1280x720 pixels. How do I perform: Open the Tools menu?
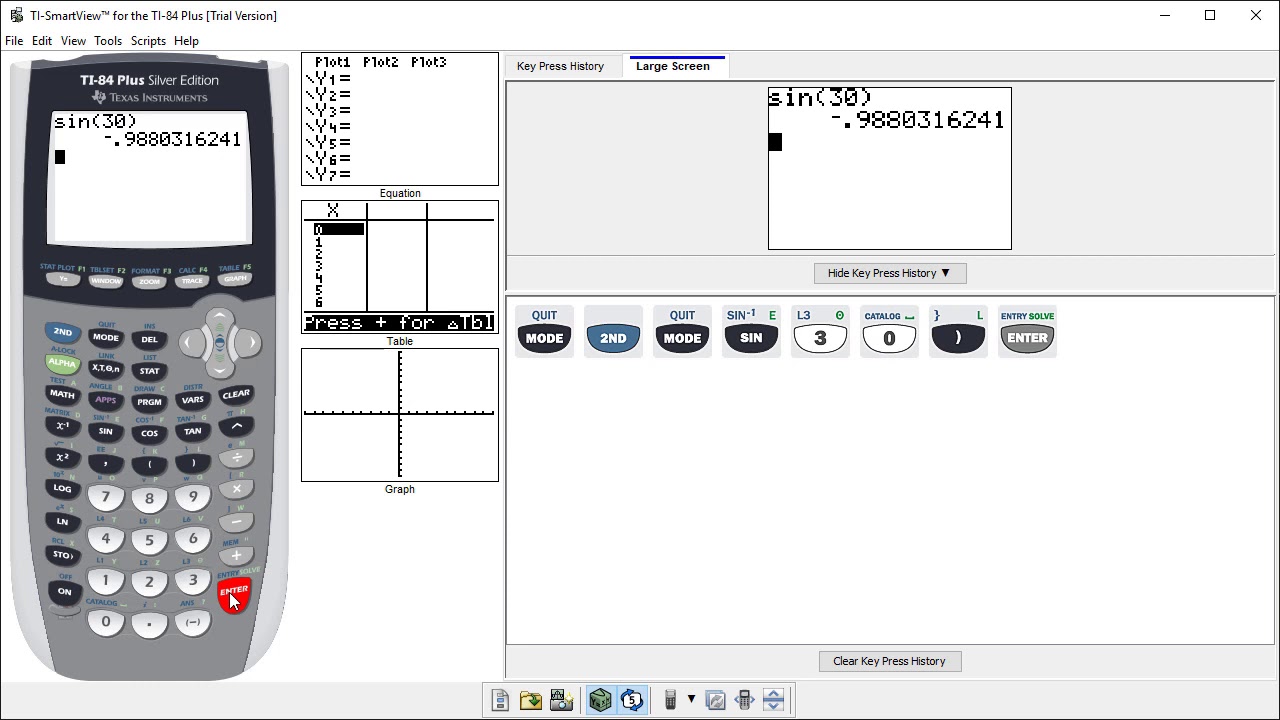[x=108, y=41]
